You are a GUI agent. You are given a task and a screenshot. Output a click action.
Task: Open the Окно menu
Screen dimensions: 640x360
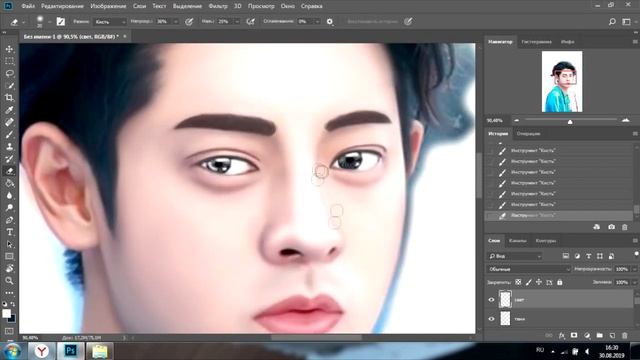tap(287, 6)
